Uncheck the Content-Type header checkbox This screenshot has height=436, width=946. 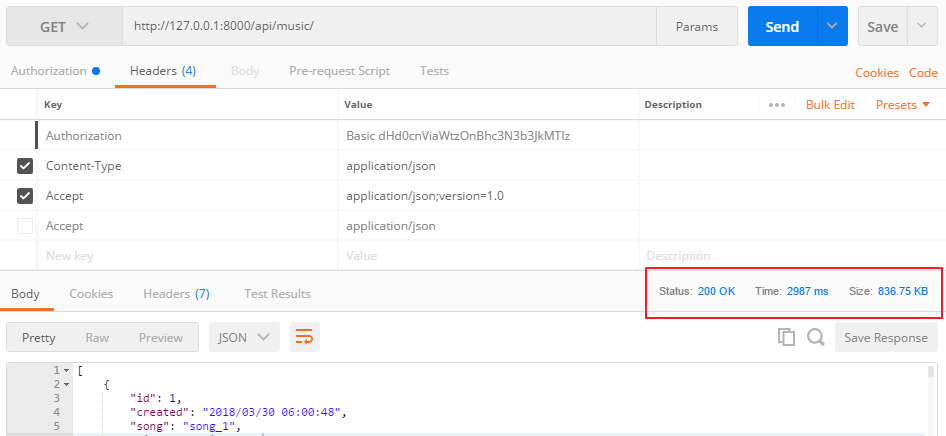pos(25,166)
